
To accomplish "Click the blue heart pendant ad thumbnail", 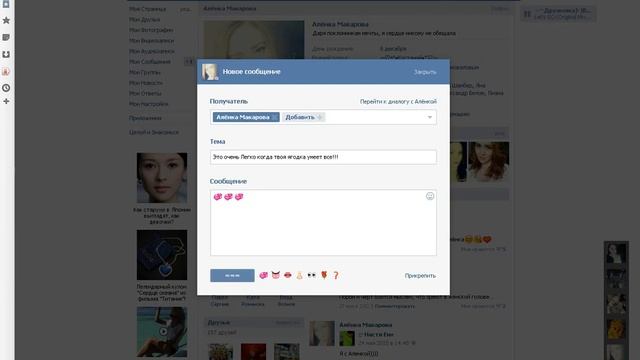I will pos(162,255).
